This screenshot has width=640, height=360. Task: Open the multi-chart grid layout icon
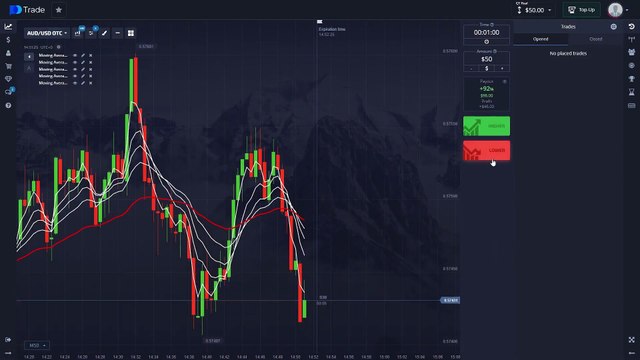pyautogui.click(x=131, y=33)
